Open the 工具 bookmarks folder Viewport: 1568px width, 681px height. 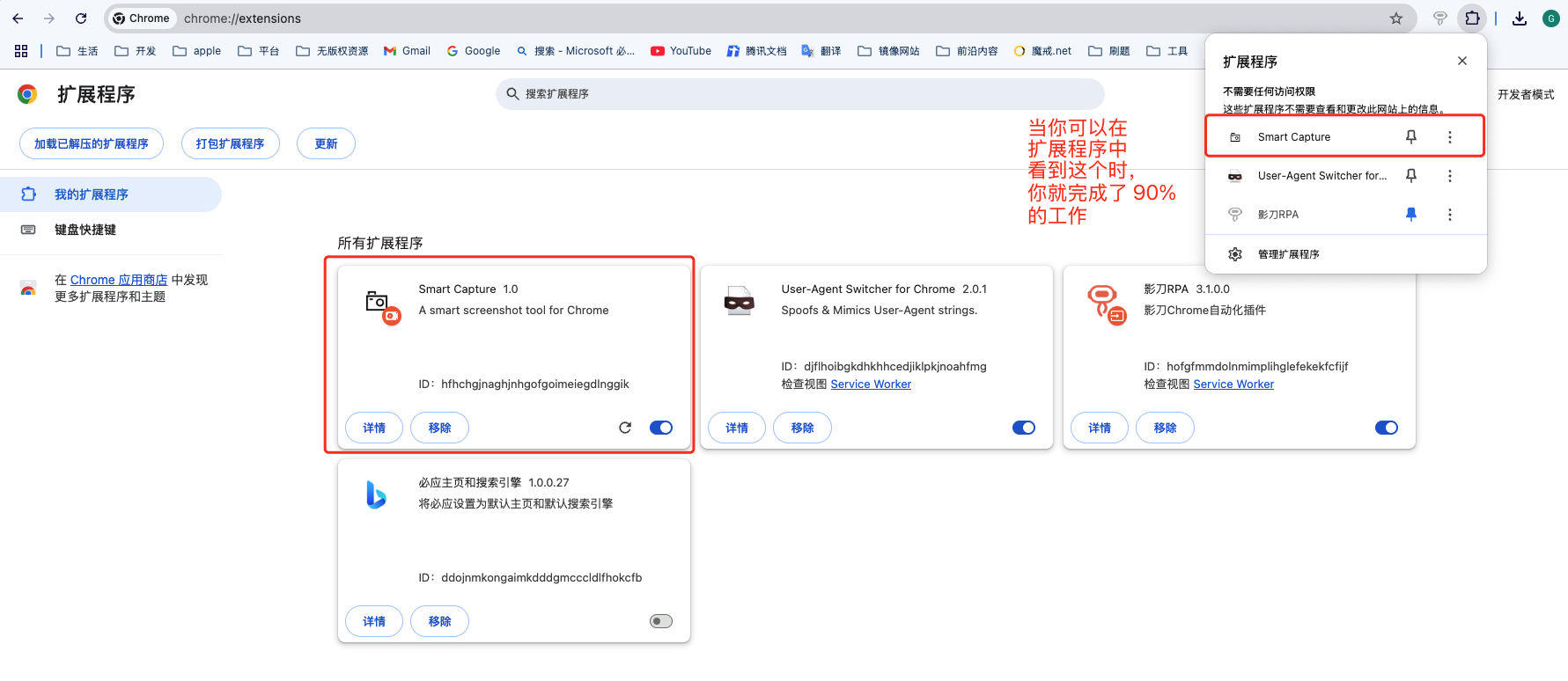pos(1167,51)
